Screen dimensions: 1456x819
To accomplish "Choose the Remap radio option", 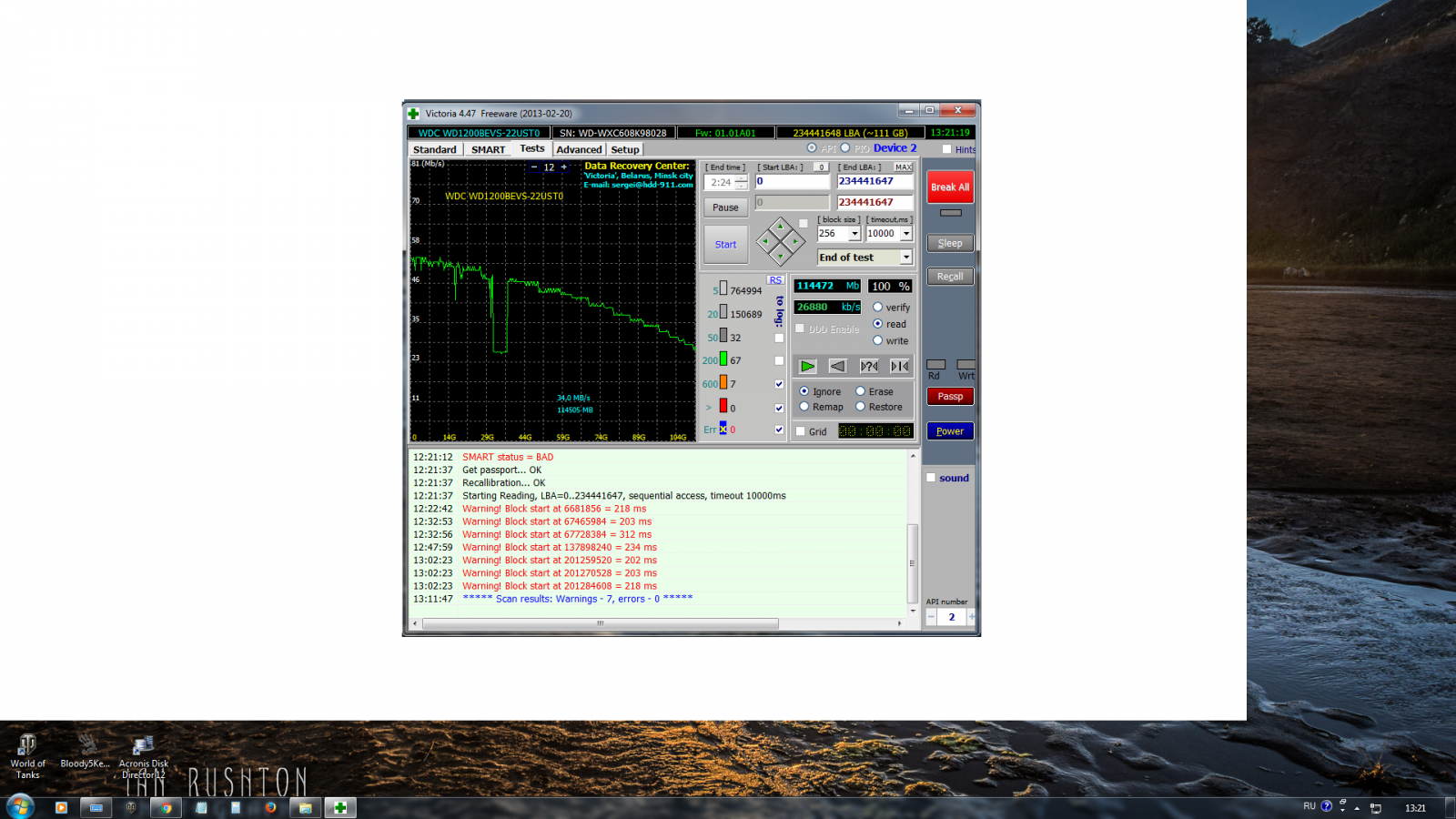I will pos(804,407).
